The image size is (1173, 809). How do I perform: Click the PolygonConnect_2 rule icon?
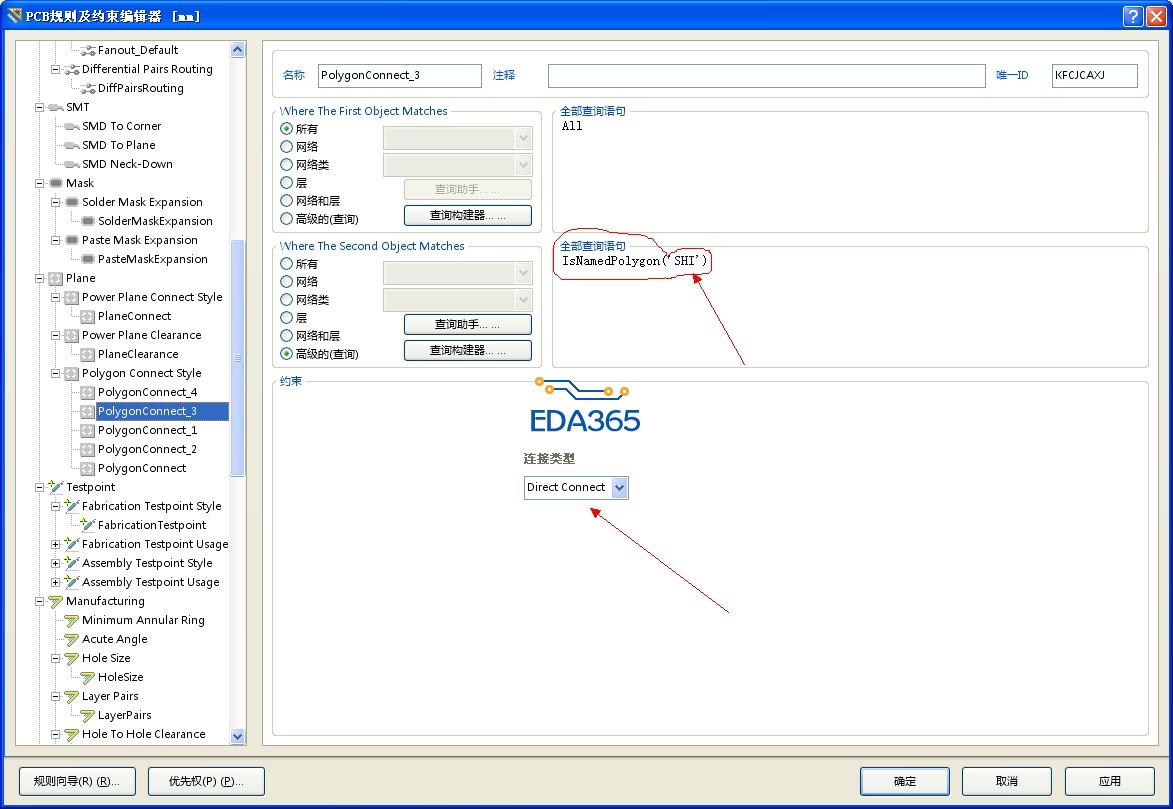[x=88, y=449]
